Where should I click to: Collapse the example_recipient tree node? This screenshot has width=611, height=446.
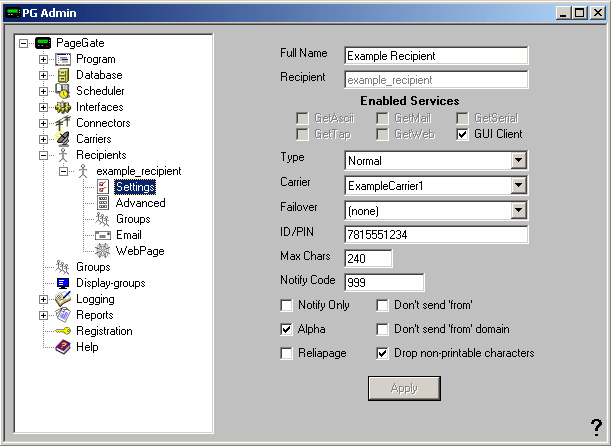63,171
